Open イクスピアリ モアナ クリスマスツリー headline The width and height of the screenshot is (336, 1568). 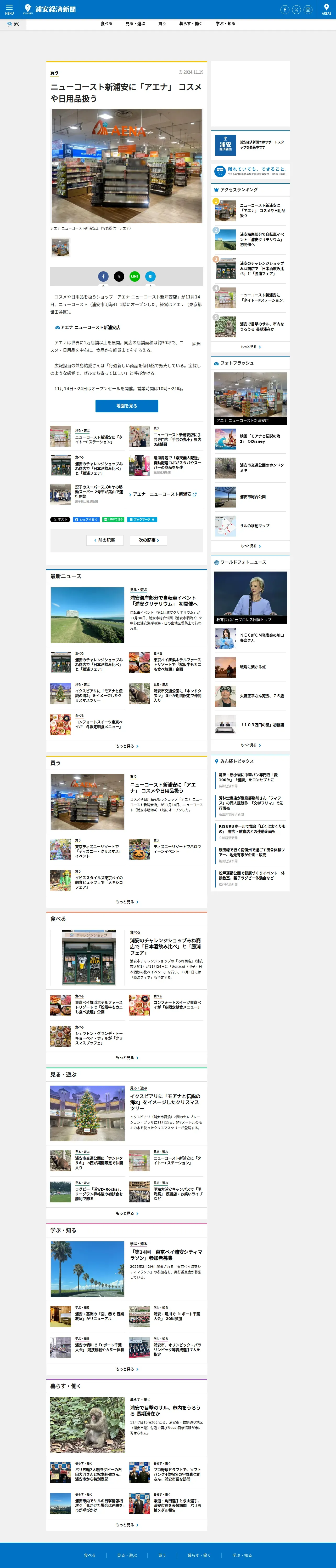165,1102
